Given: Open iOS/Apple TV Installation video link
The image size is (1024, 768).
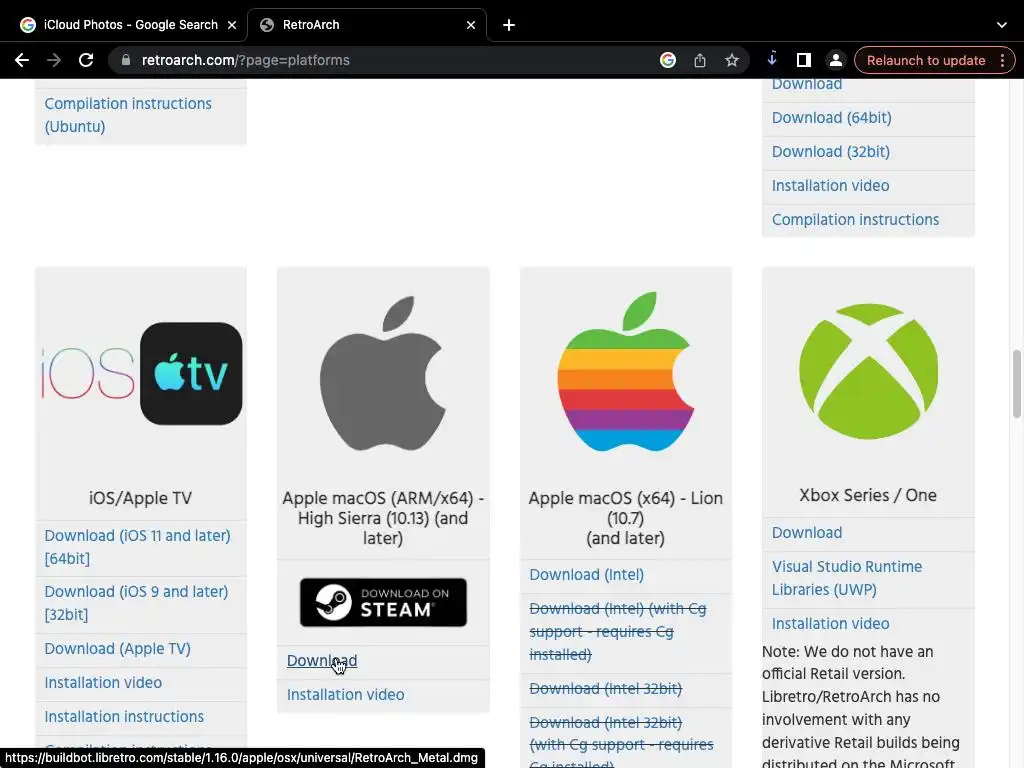Looking at the screenshot, I should (x=103, y=682).
